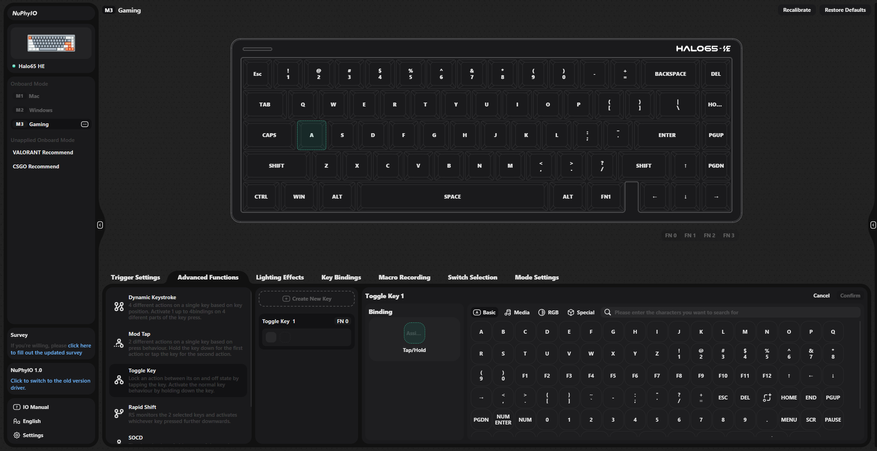
Task: Select the Basic key category
Action: pos(484,312)
